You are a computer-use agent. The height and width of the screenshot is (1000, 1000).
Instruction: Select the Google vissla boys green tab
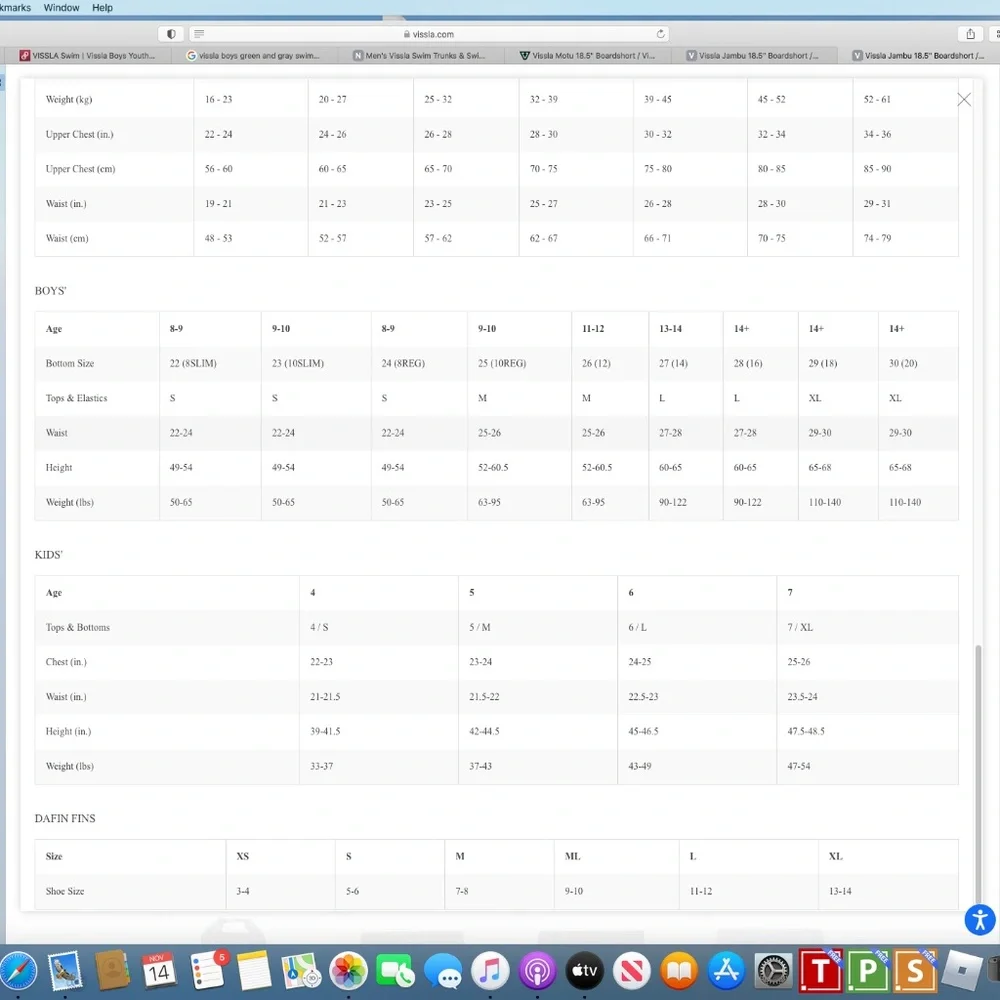(254, 55)
